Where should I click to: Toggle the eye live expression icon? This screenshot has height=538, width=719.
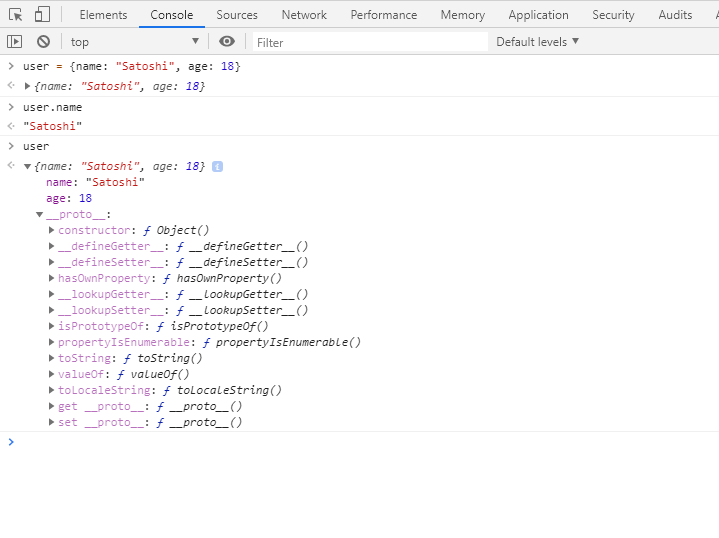click(x=227, y=42)
